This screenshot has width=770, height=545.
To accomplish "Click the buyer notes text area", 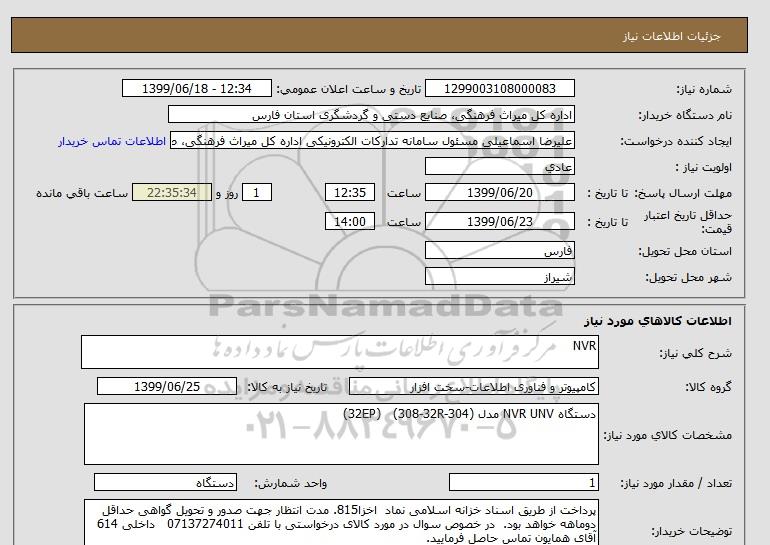I will point(341,522).
